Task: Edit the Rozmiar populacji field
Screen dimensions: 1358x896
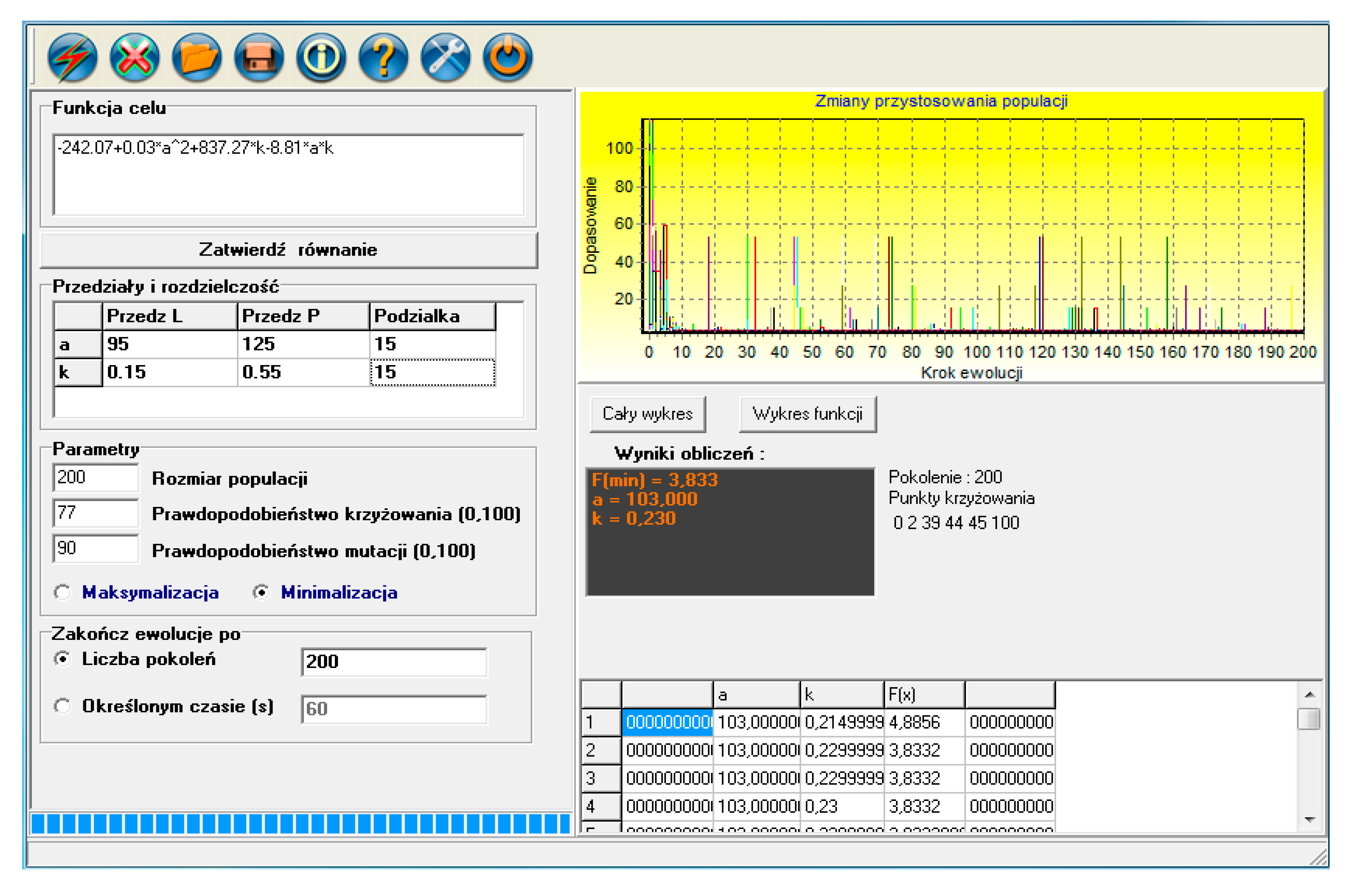Action: [95, 478]
